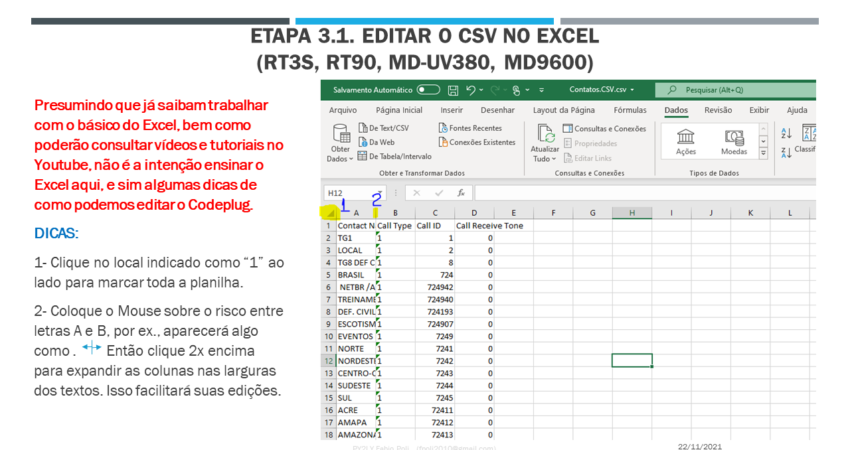Viewport: 850px width, 450px height.
Task: Click the cell containing 72412
Action: 435,422
